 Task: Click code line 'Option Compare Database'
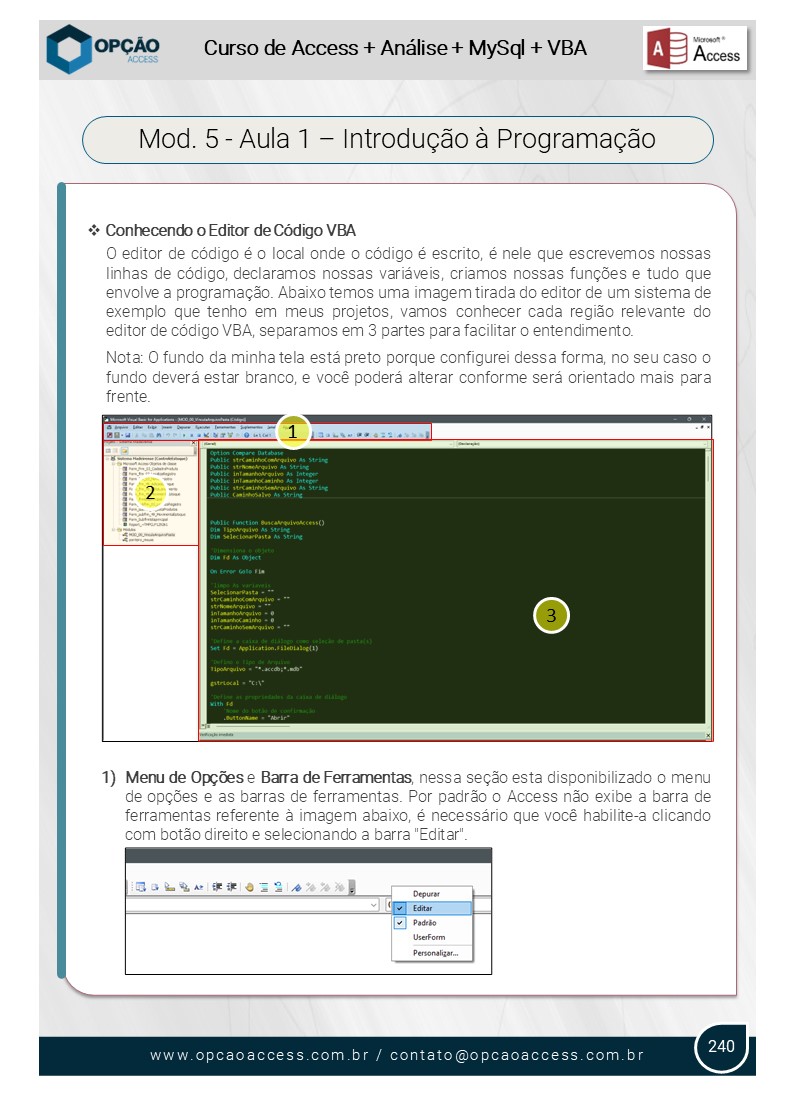(x=247, y=453)
